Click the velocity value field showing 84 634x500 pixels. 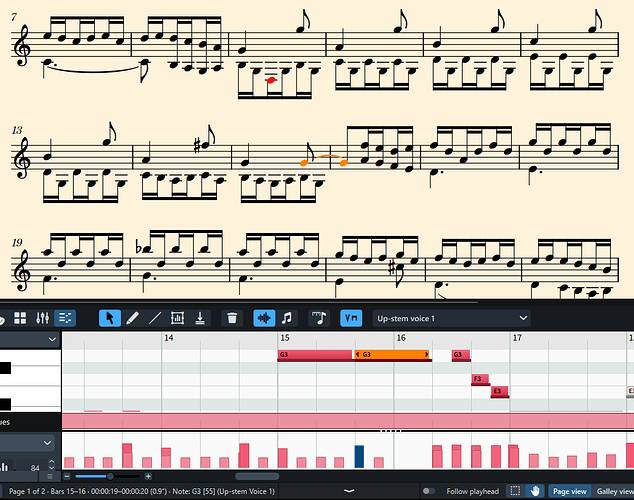click(34, 468)
